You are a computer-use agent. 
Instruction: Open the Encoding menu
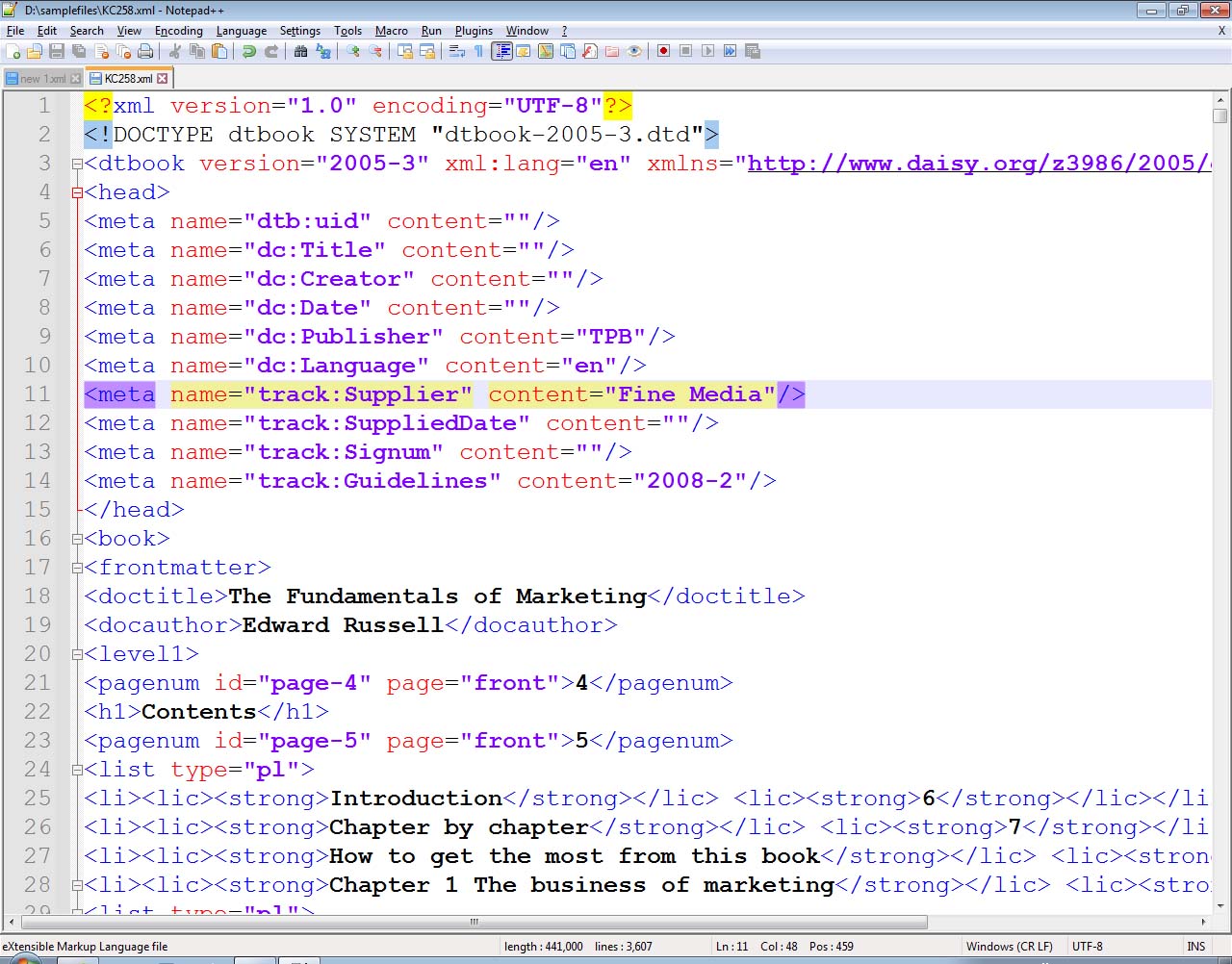(178, 31)
